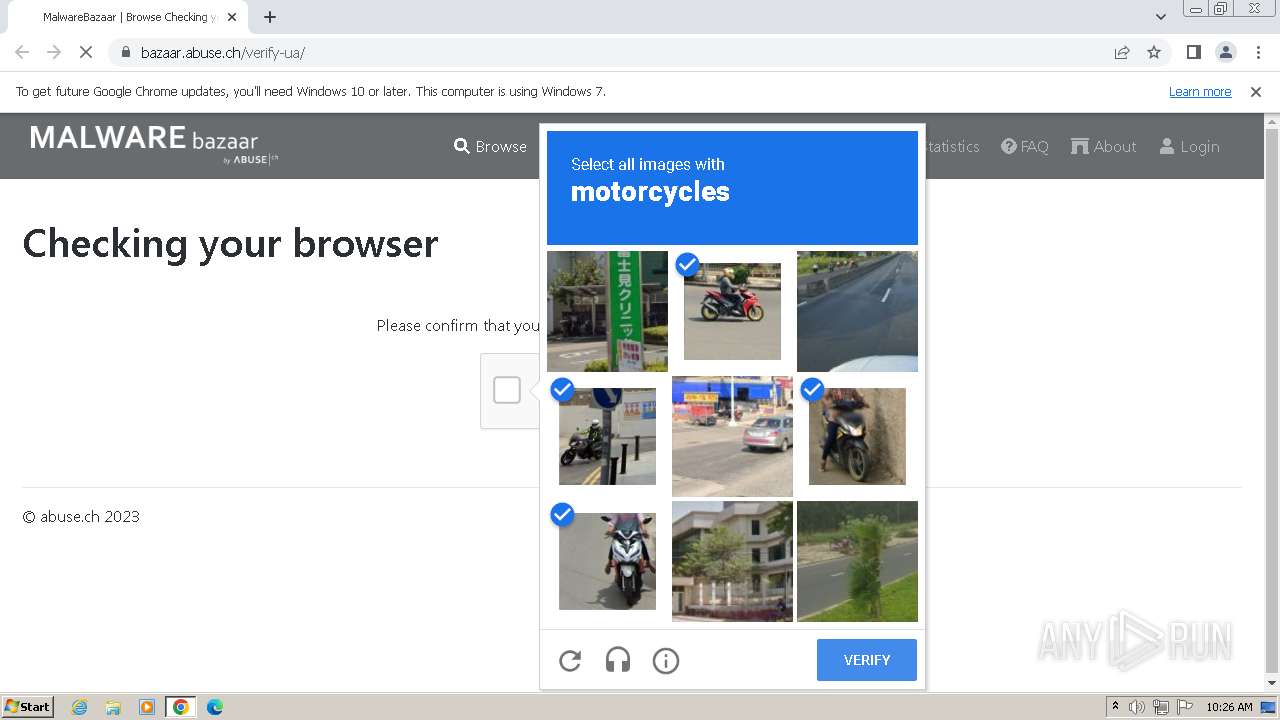Open network status tray icon
Screen dimensions: 1280x720
pos(1161,707)
